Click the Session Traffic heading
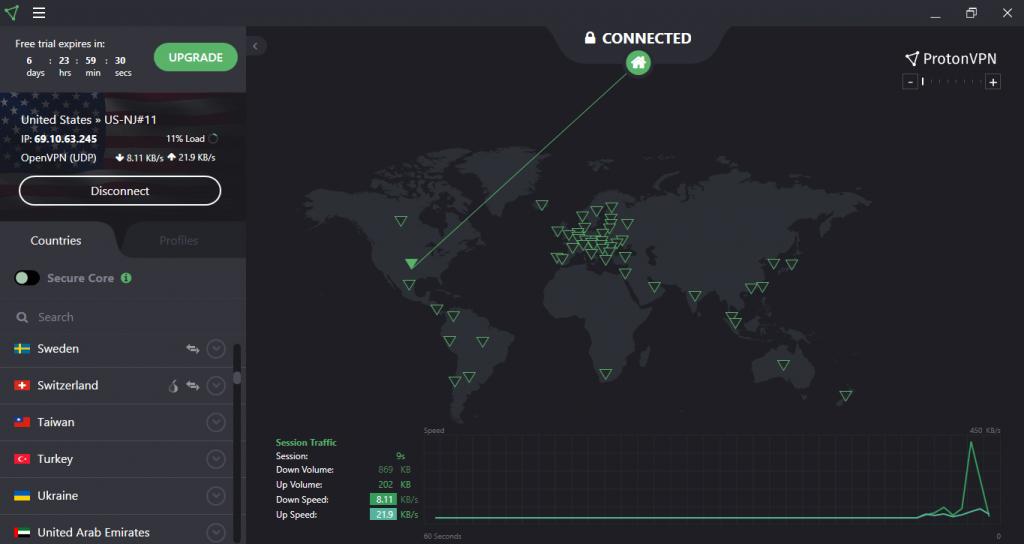 306,442
